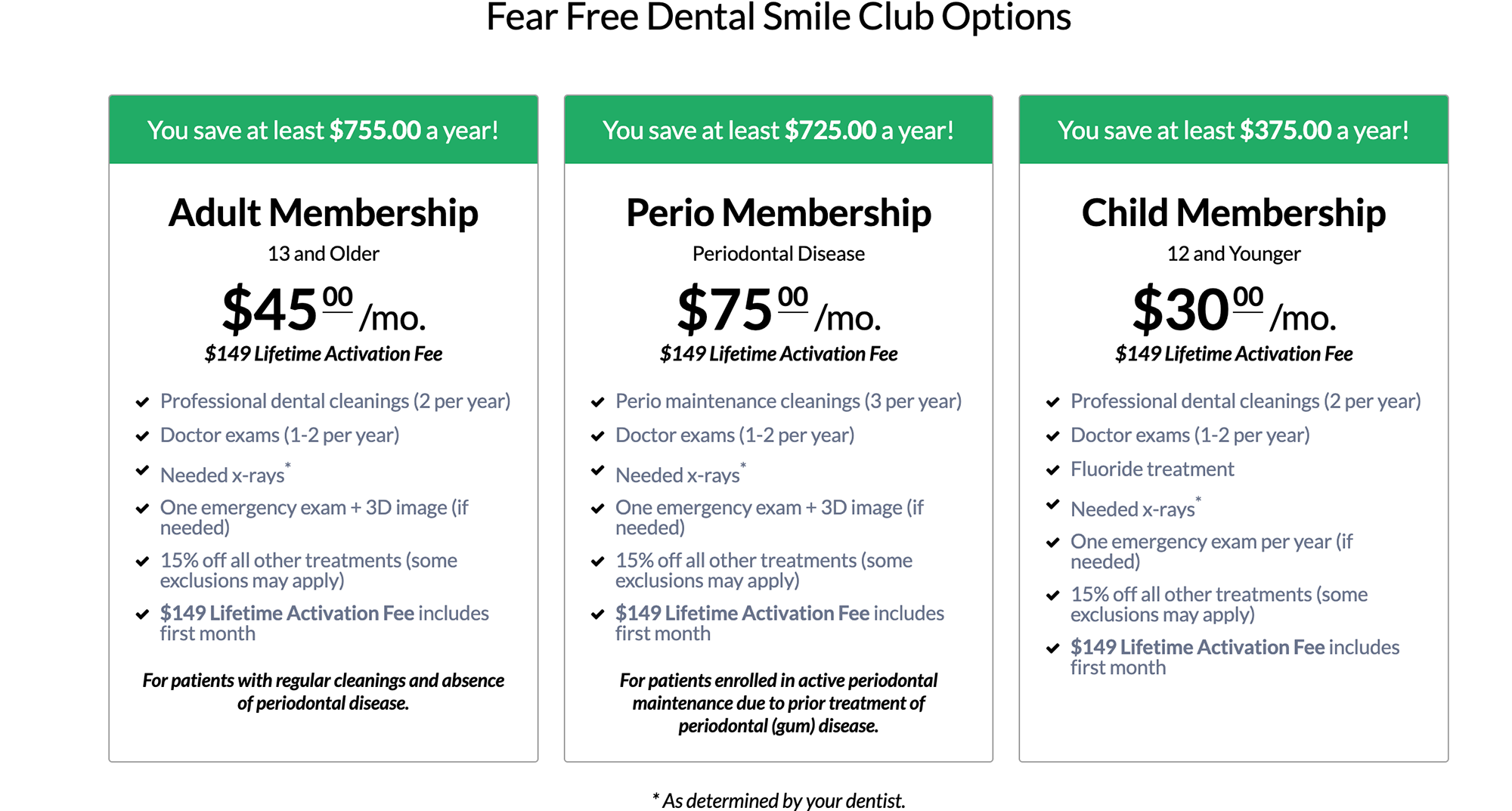Click Child bold $149 Lifetime Activation Fee text
This screenshot has width=1512, height=811.
[x=1198, y=647]
